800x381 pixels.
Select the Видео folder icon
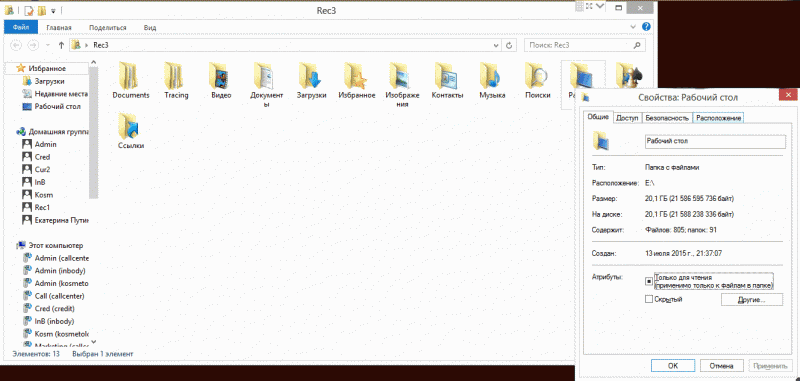click(221, 75)
